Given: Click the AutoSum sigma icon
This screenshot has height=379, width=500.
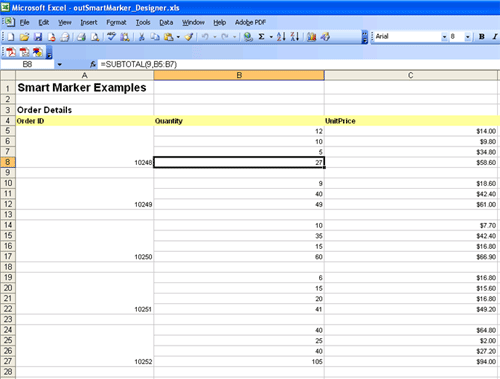Looking at the screenshot, I should click(262, 37).
